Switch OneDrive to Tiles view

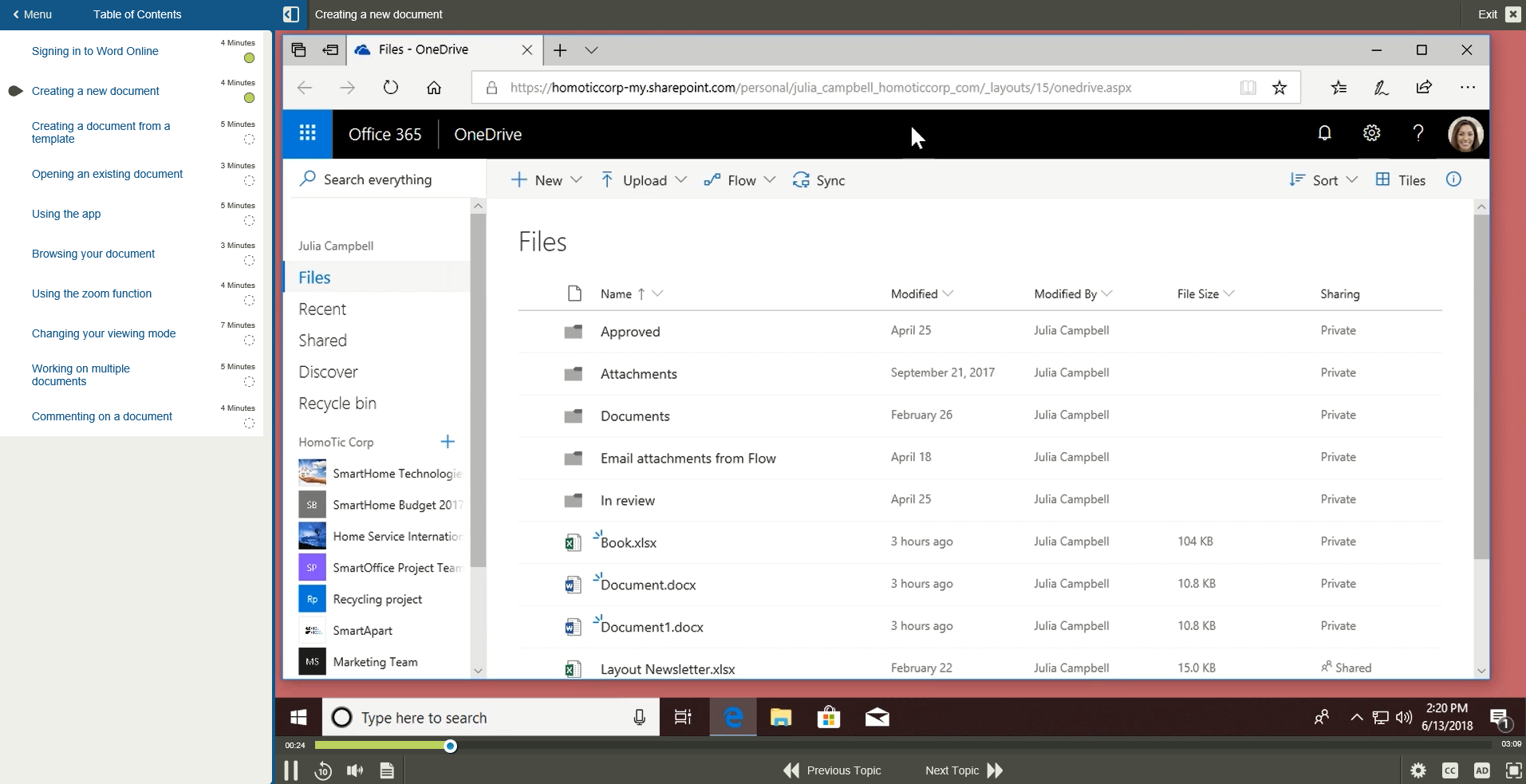(x=1401, y=180)
